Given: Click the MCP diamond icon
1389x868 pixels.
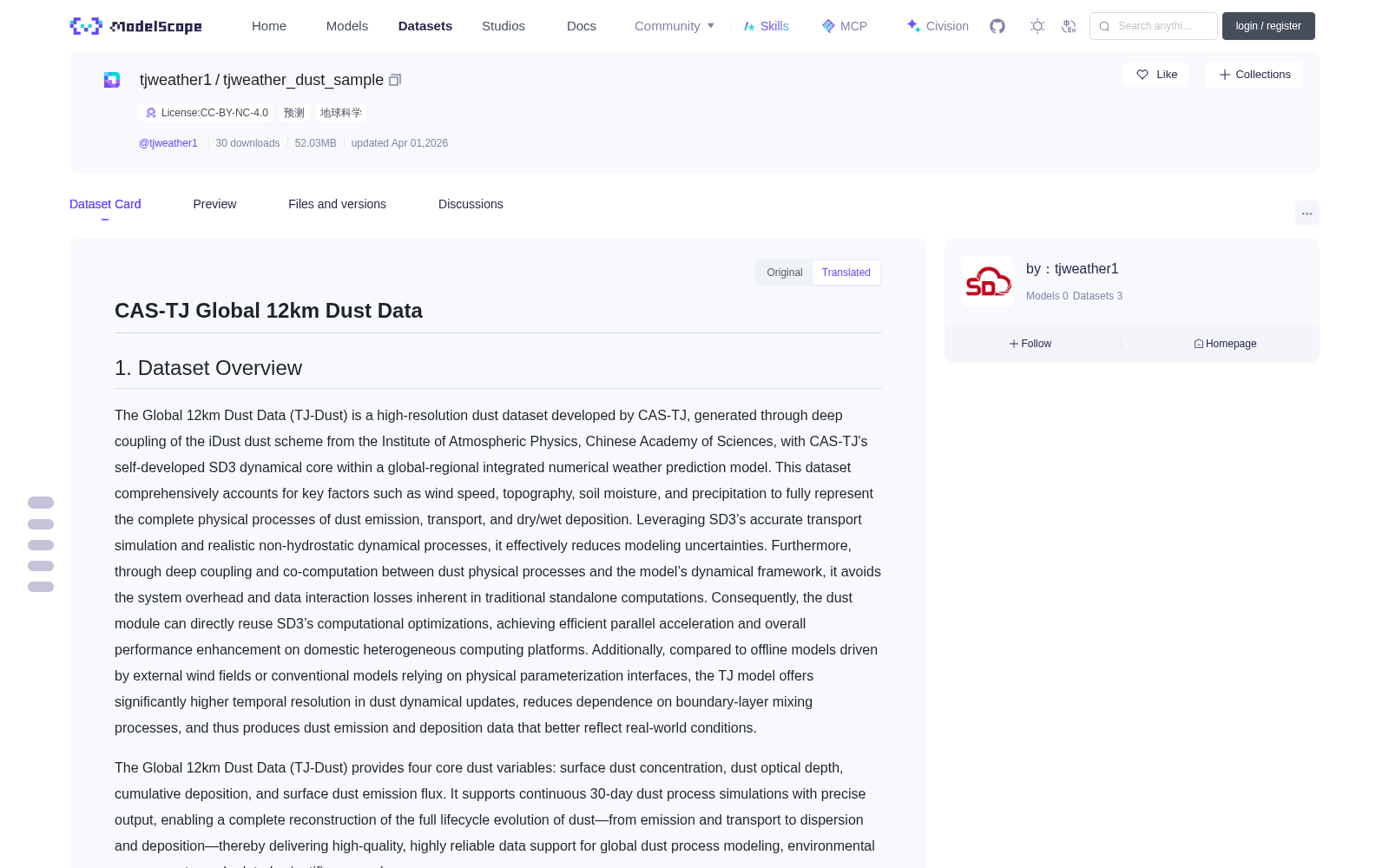Looking at the screenshot, I should click(828, 26).
